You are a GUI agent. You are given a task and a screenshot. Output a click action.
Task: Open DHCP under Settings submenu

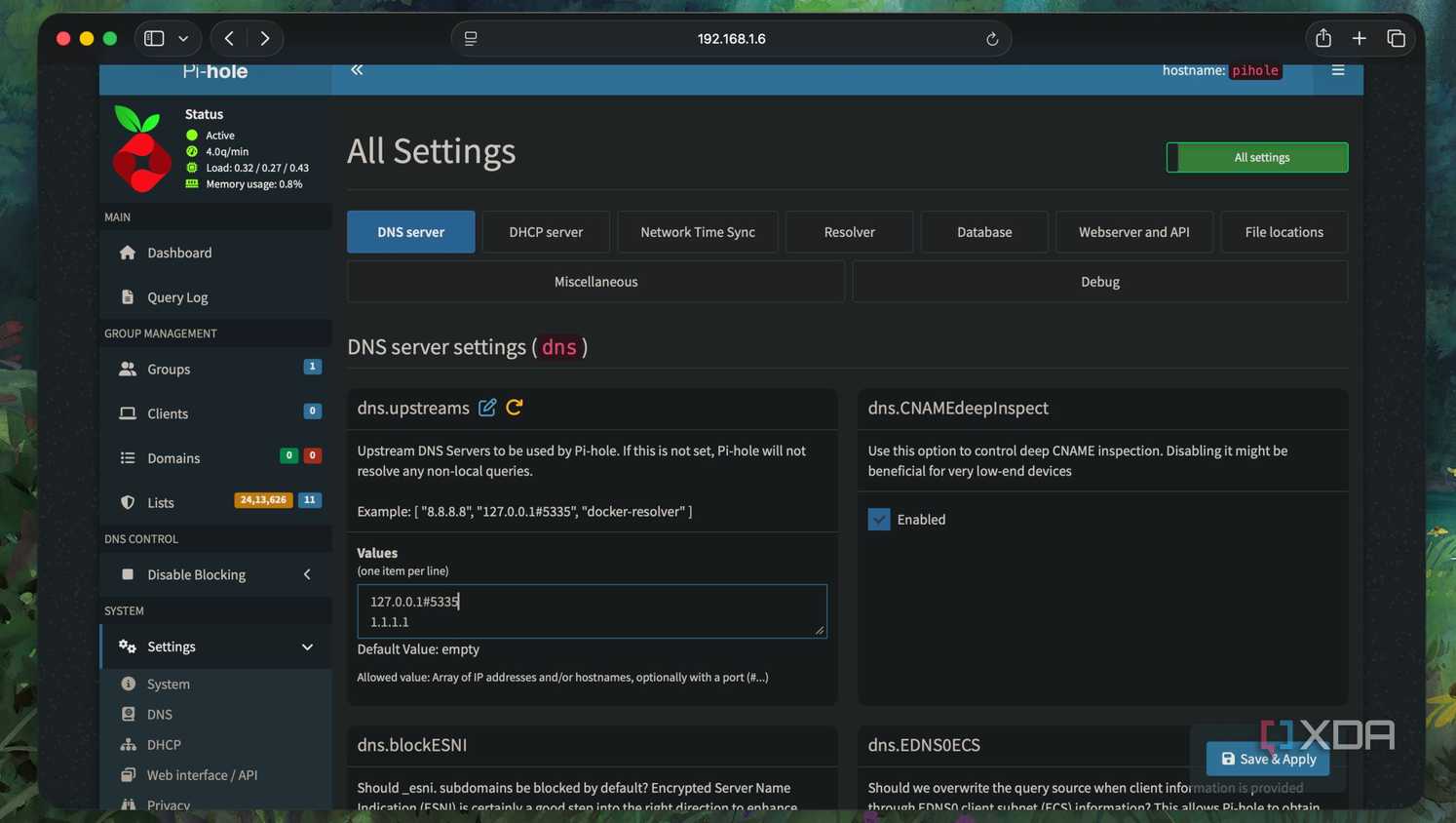coord(215,745)
